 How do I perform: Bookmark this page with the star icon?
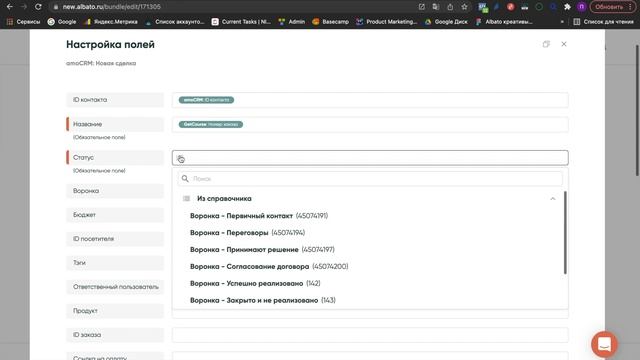point(464,7)
